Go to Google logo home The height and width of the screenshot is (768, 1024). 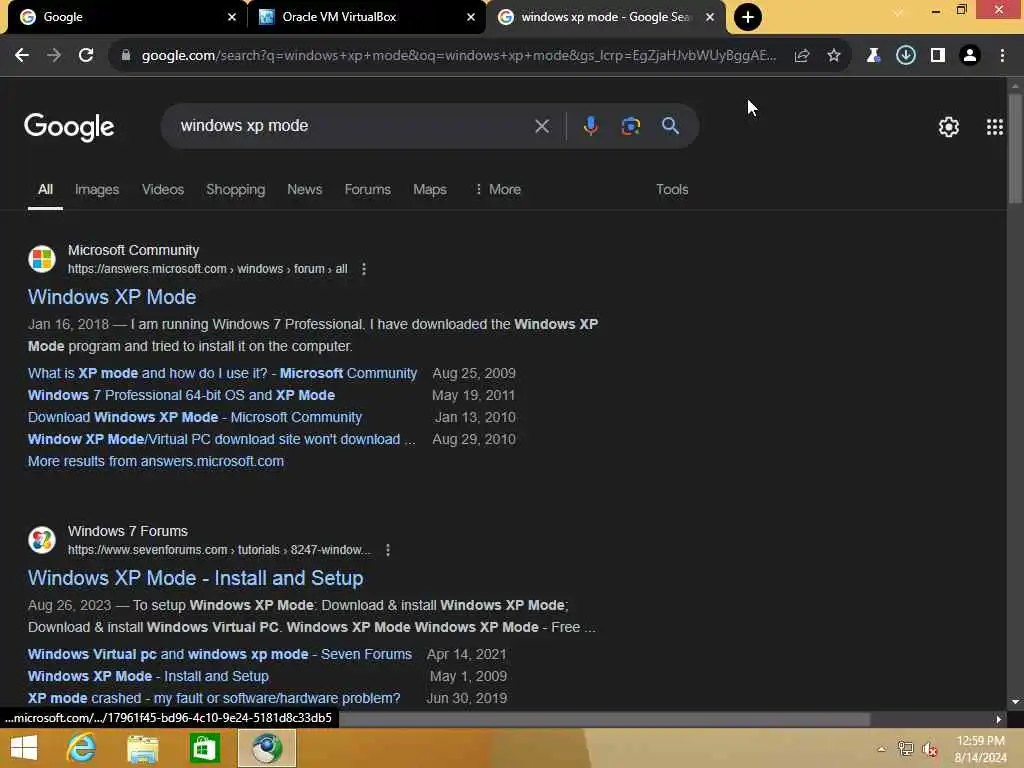click(69, 127)
